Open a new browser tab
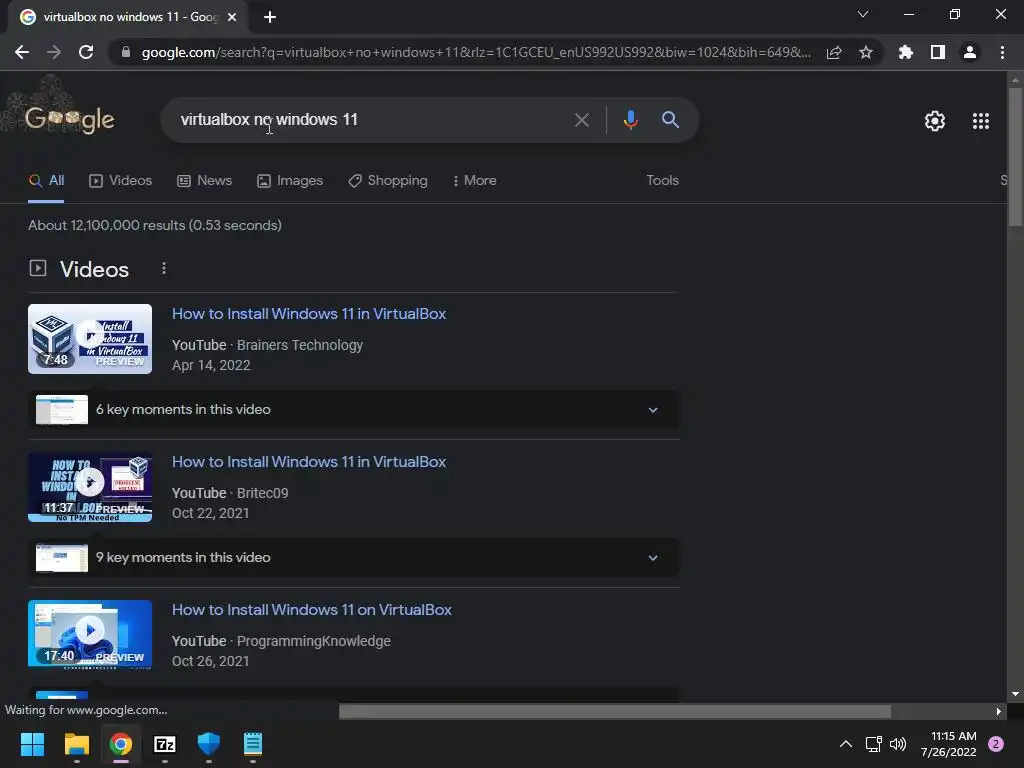1024x768 pixels. coord(270,17)
